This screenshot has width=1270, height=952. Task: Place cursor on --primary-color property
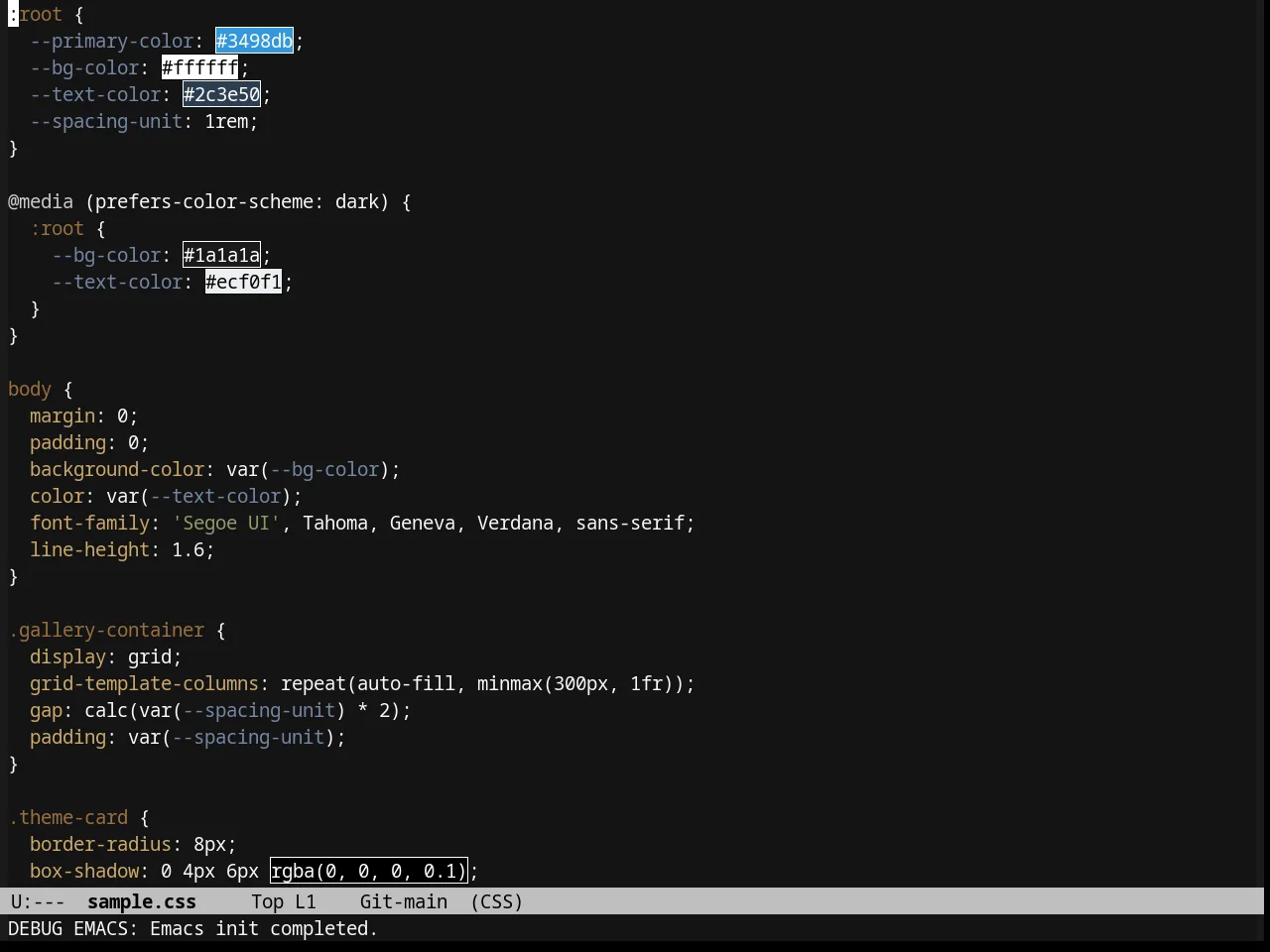point(112,41)
